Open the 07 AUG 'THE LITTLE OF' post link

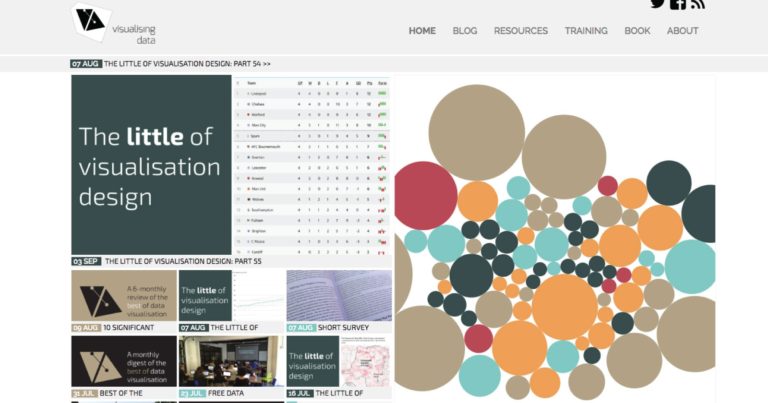pos(234,328)
